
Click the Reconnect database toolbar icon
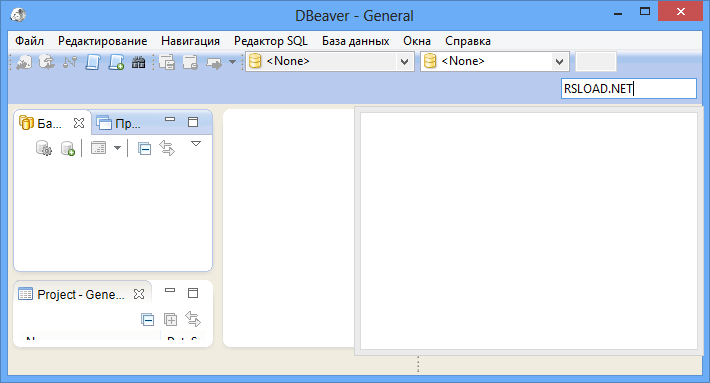[47, 62]
